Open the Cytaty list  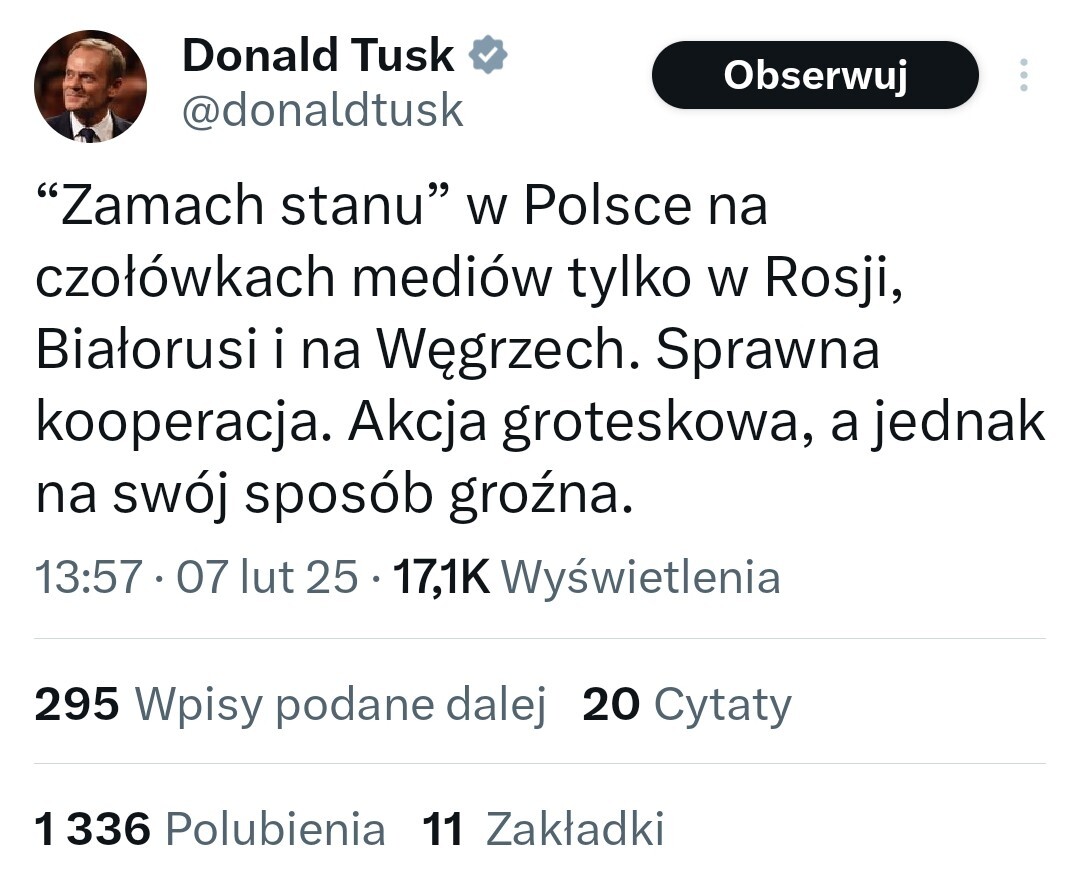[x=722, y=705]
